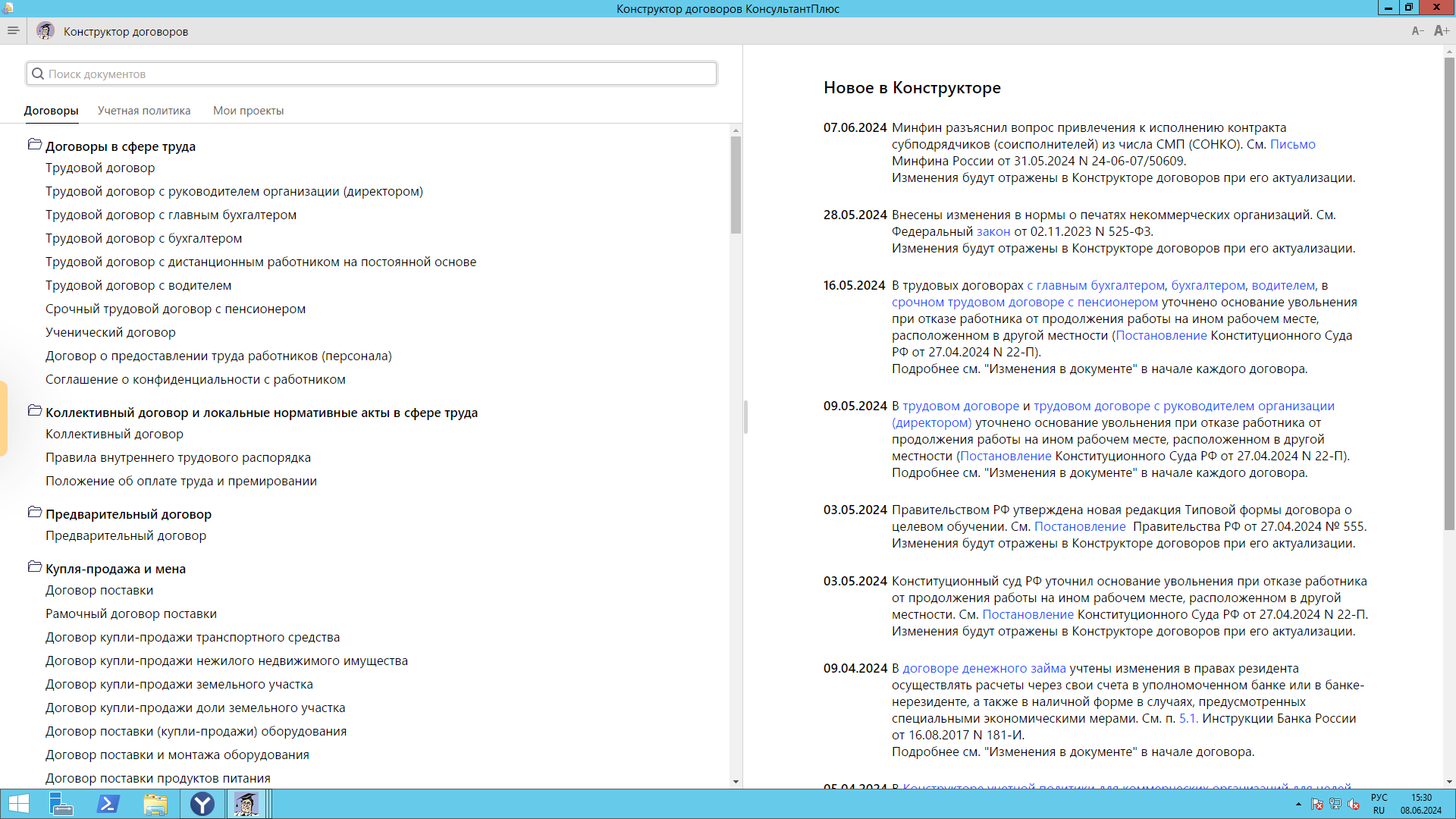The image size is (1456, 819).
Task: Open Договор купли-продажи транспортного средства
Action: pos(193,637)
